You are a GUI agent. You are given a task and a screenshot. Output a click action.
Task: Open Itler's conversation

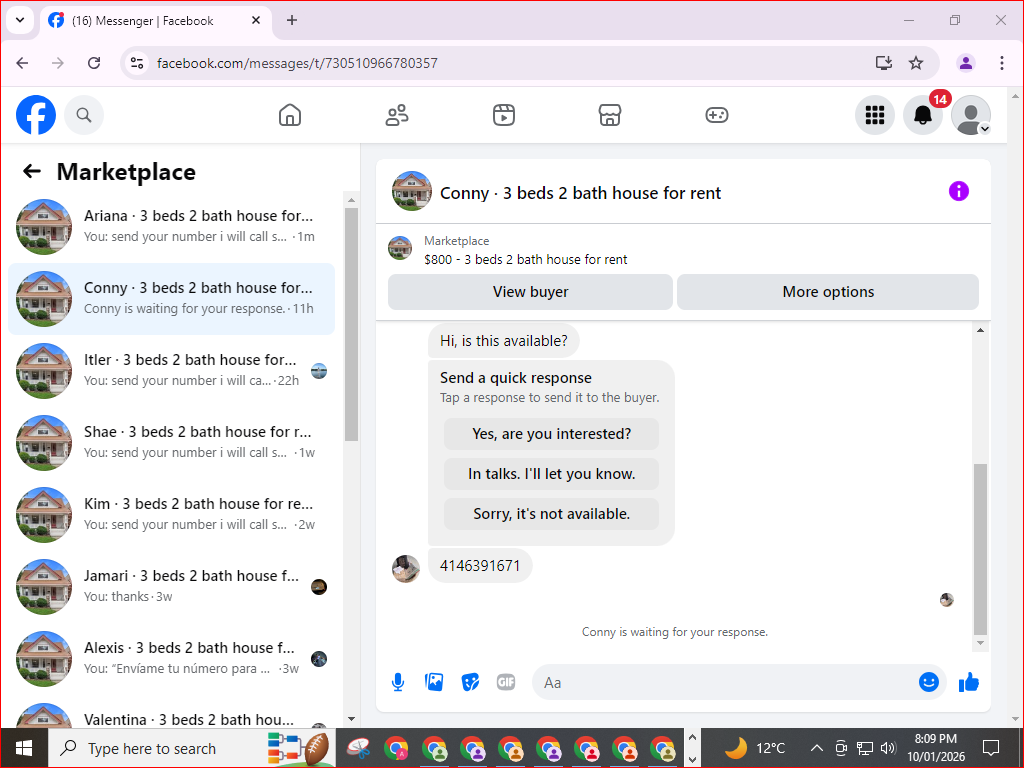coord(172,370)
